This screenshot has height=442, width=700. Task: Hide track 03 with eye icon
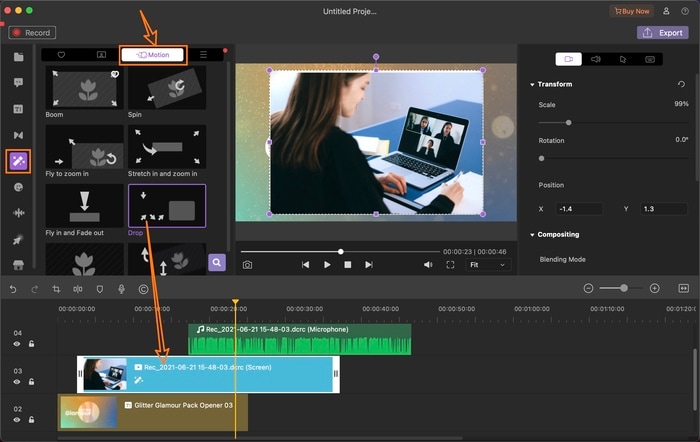coord(17,382)
